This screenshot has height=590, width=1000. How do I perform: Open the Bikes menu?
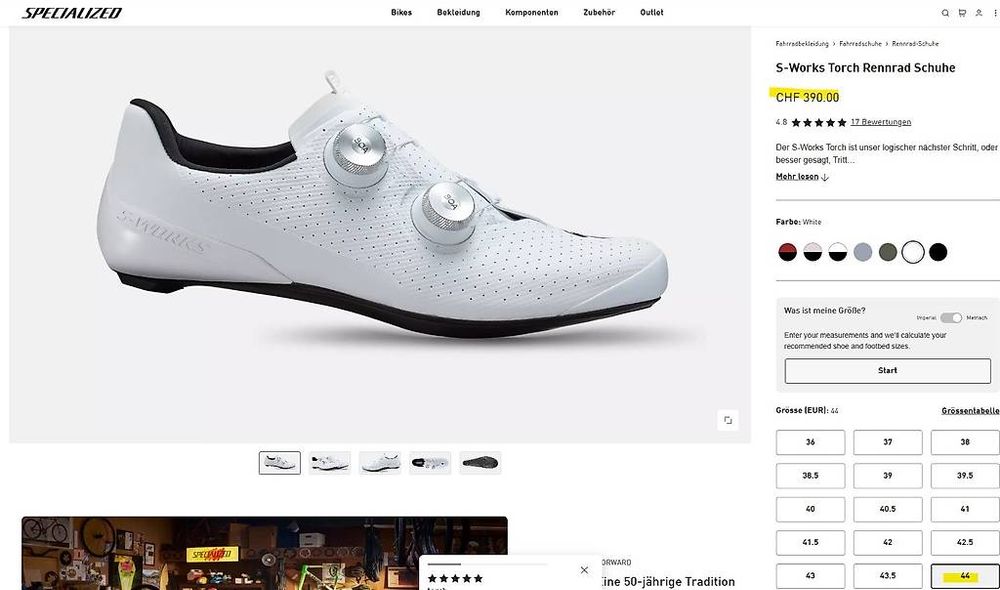coord(401,13)
